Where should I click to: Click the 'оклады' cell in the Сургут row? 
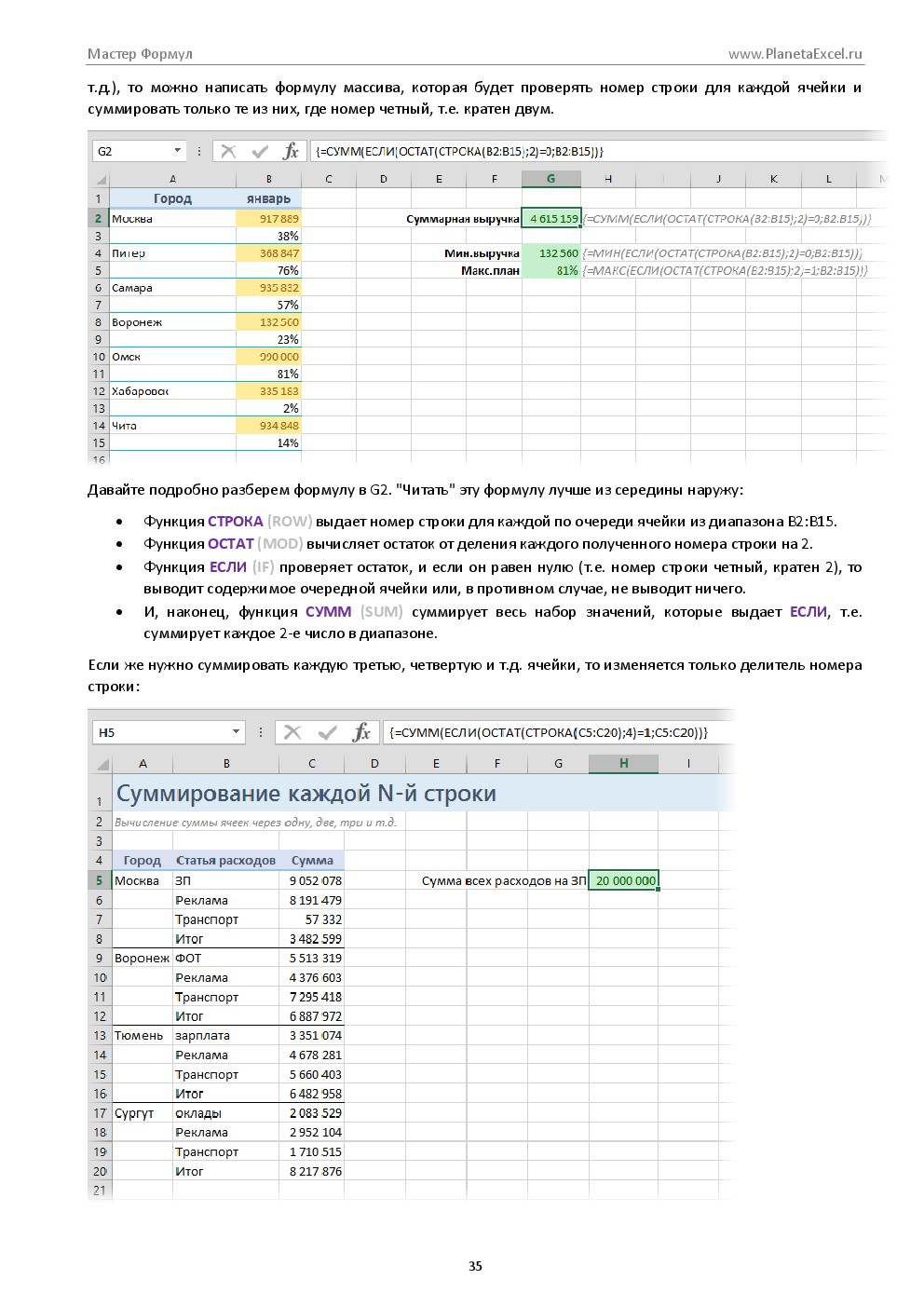coord(225,1113)
